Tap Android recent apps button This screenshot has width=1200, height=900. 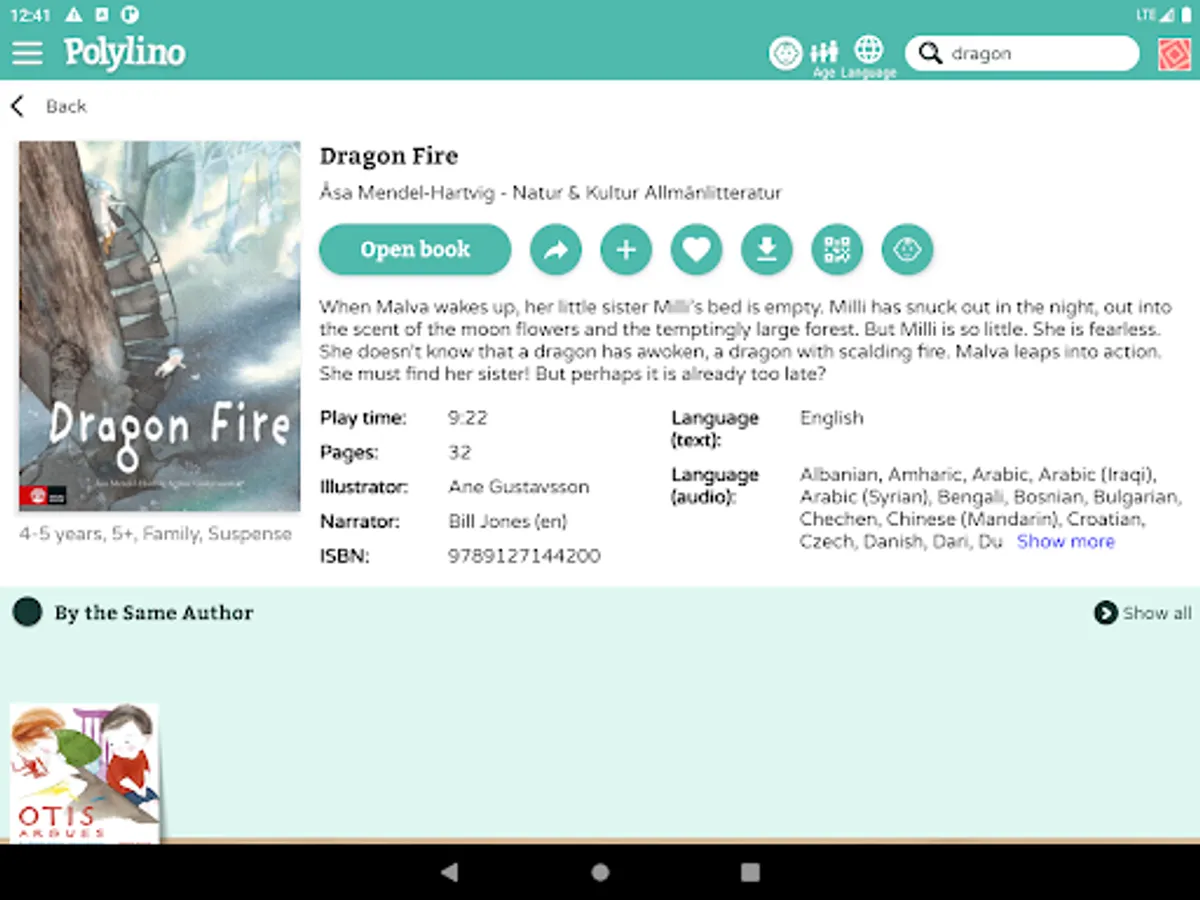(x=750, y=872)
